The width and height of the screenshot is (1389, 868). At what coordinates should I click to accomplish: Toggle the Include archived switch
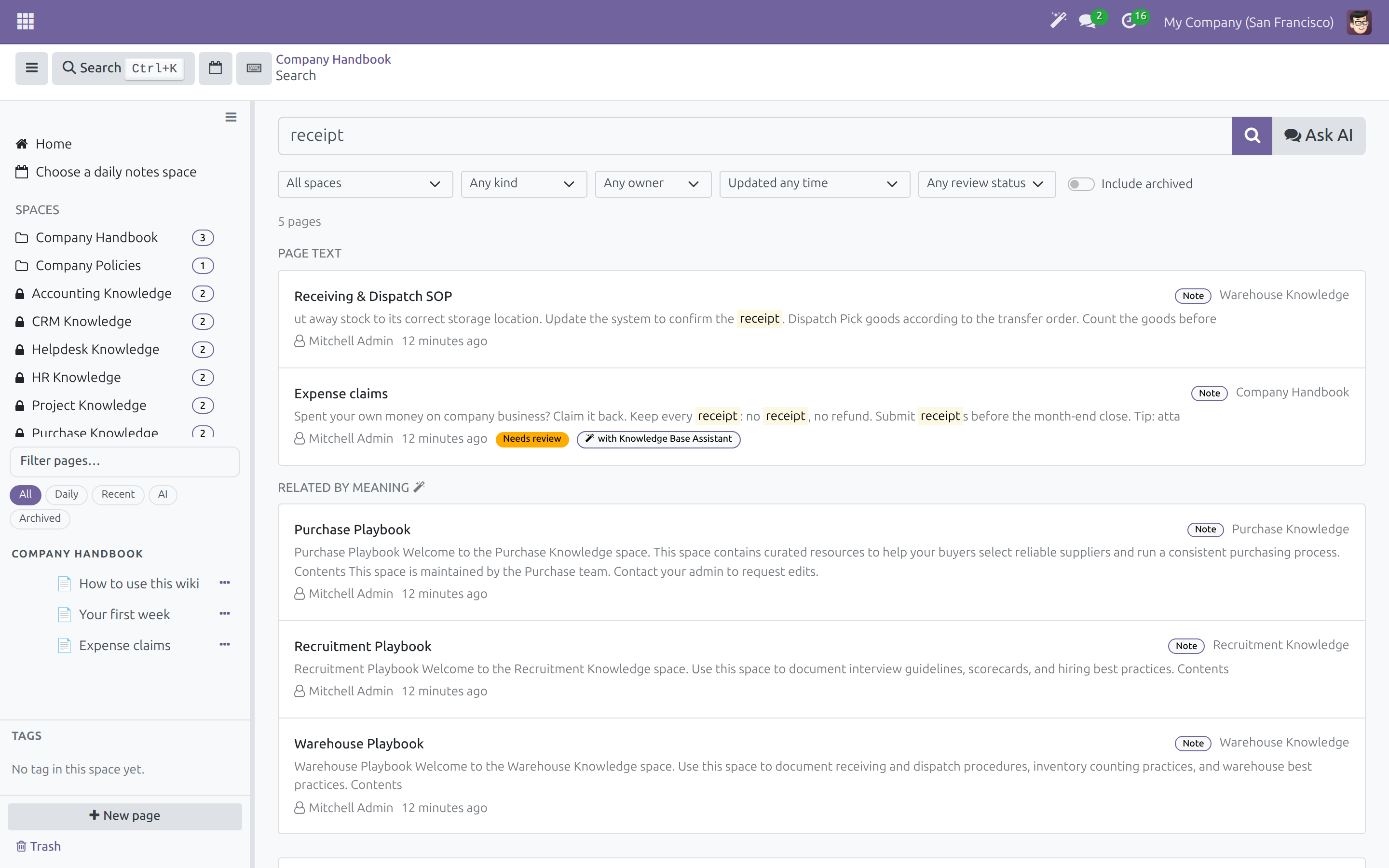1081,184
